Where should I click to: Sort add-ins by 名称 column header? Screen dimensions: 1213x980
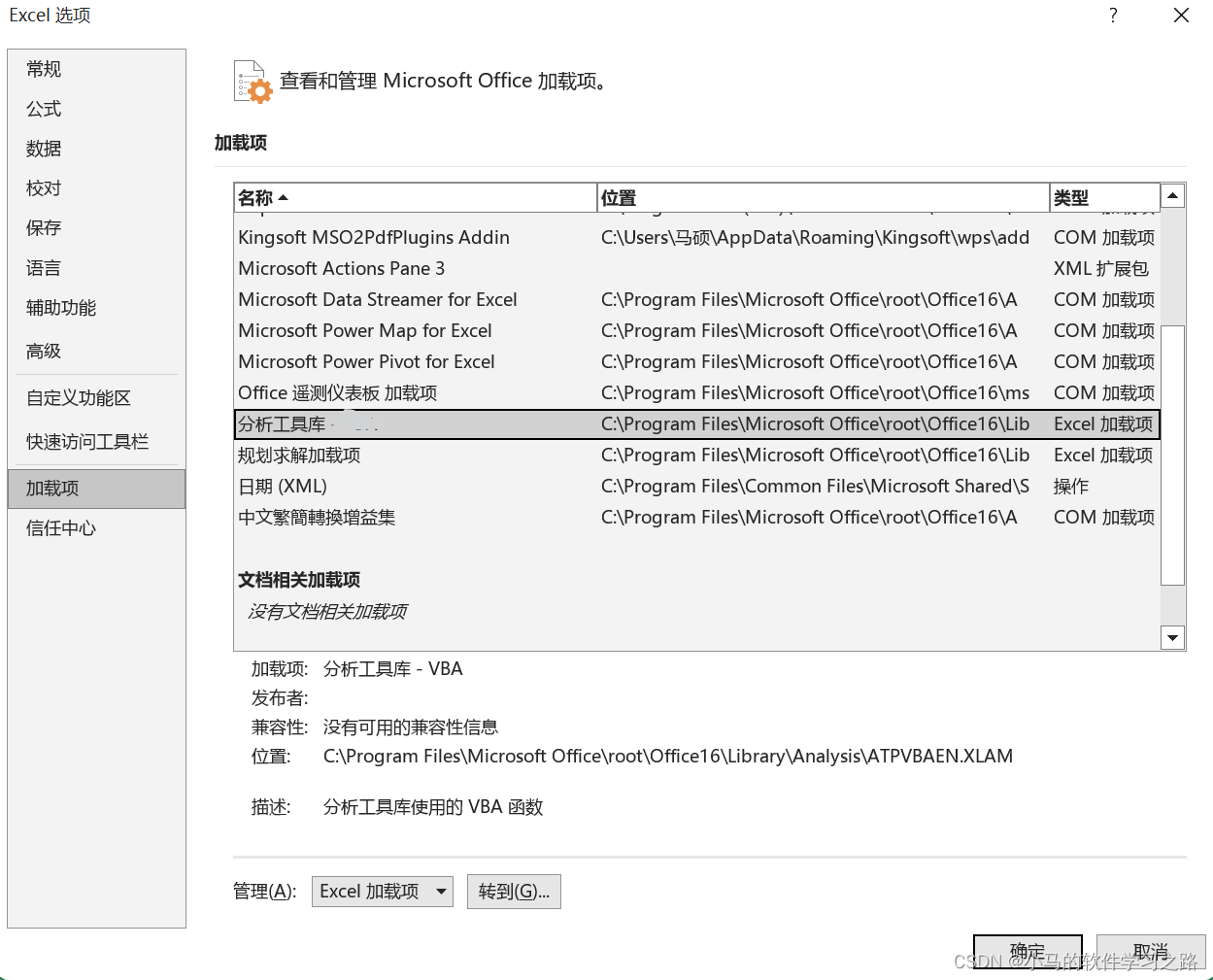[416, 197]
